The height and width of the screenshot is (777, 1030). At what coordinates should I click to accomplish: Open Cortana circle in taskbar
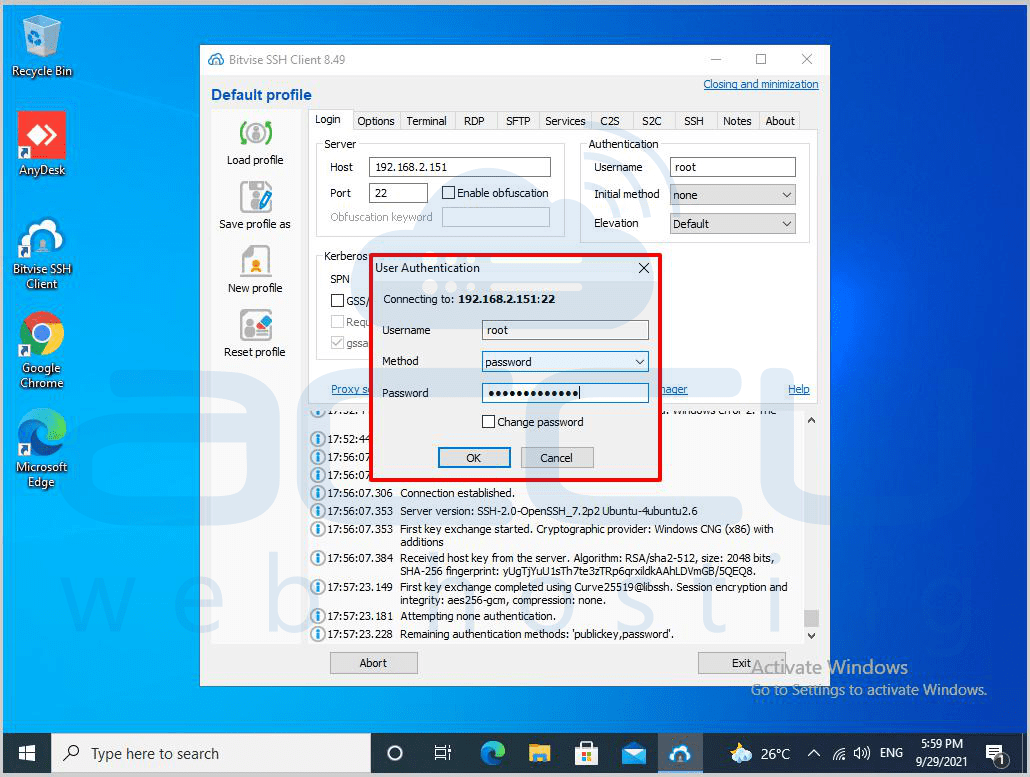tap(395, 753)
